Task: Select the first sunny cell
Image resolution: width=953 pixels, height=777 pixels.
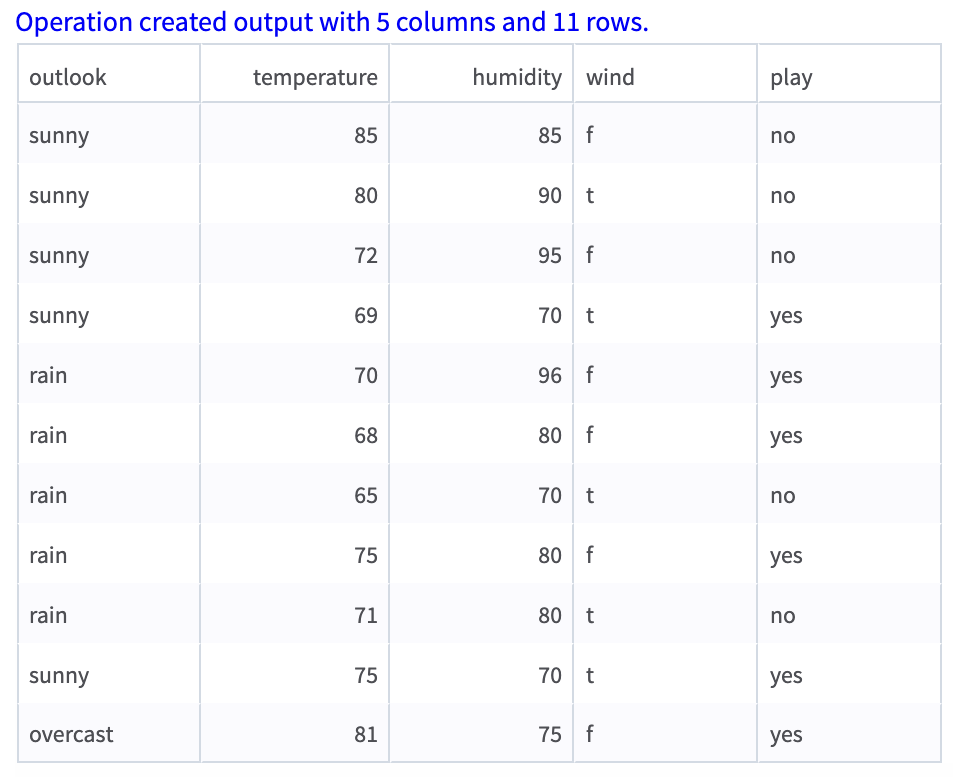Action: 58,135
